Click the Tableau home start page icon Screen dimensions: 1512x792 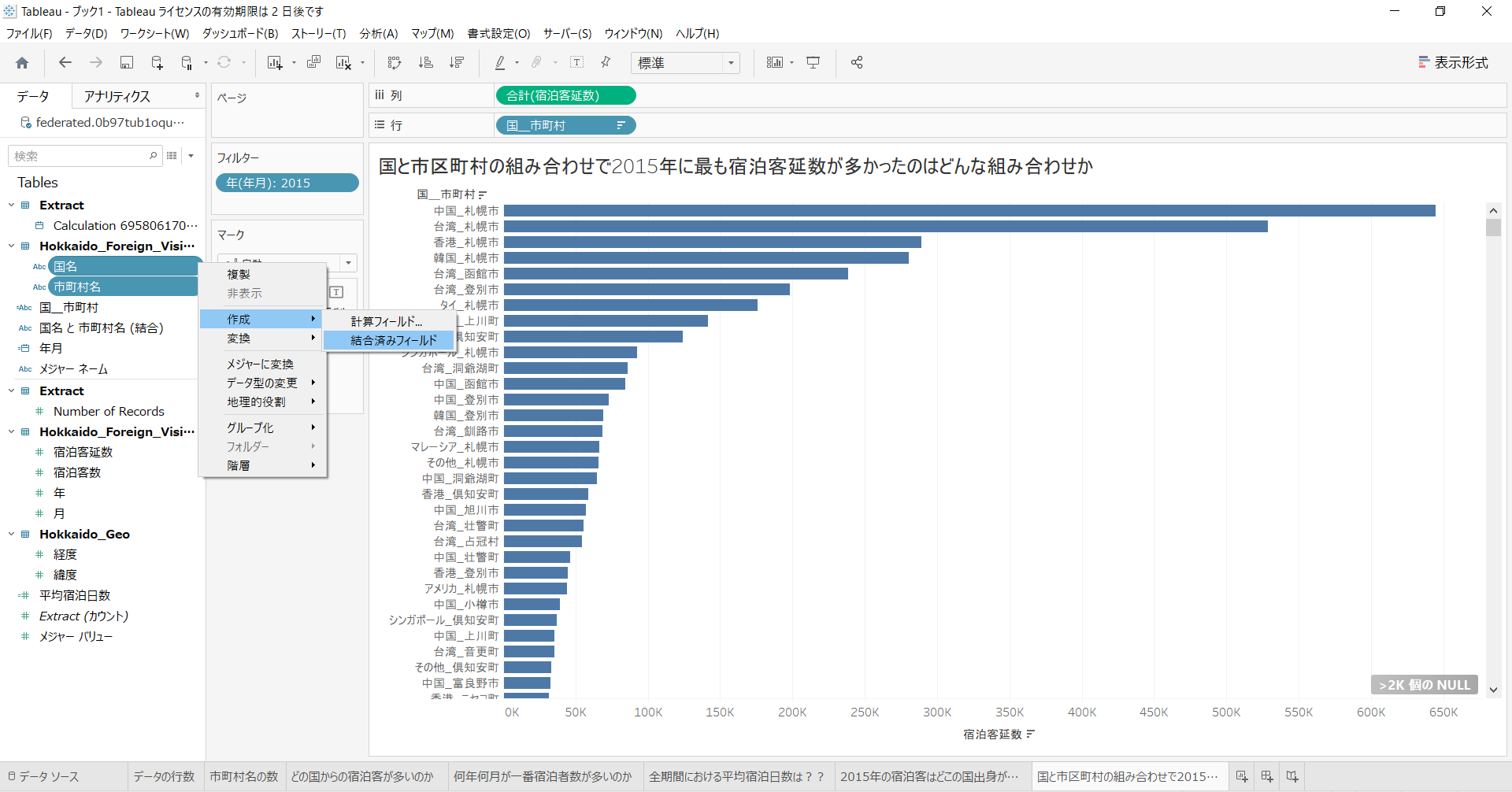[x=22, y=63]
